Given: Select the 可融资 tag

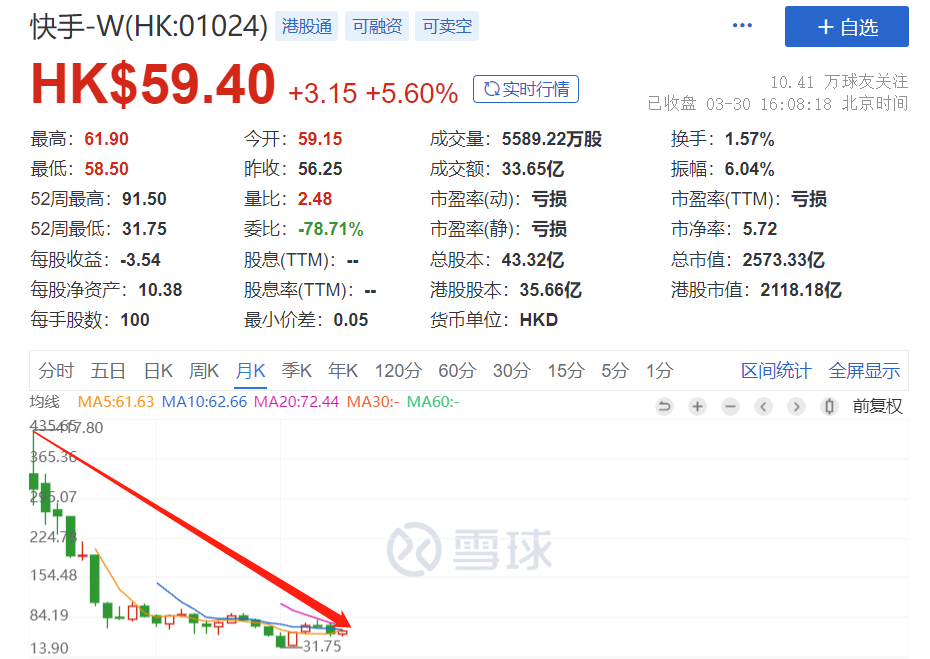Looking at the screenshot, I should pos(377,26).
